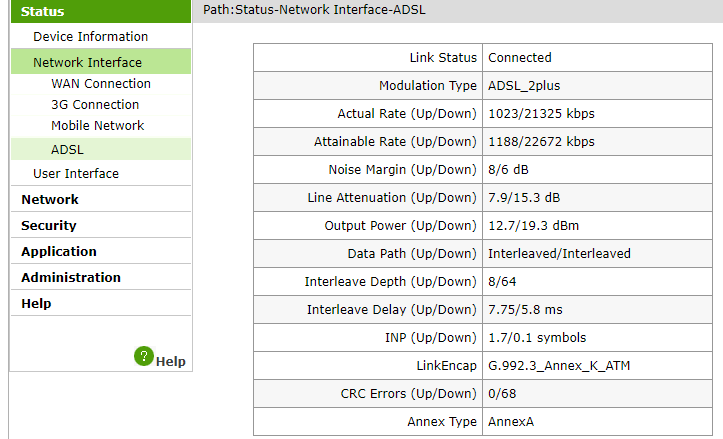Click the Link Status value Connected
Image resolution: width=723 pixels, height=439 pixels.
520,58
